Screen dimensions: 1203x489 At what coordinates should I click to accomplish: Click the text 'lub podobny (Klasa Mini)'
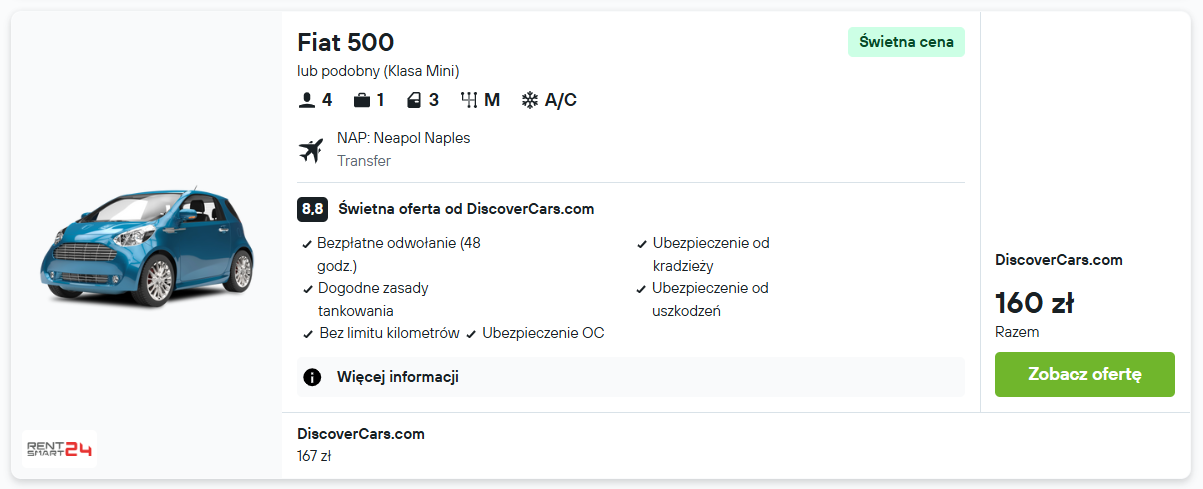378,71
